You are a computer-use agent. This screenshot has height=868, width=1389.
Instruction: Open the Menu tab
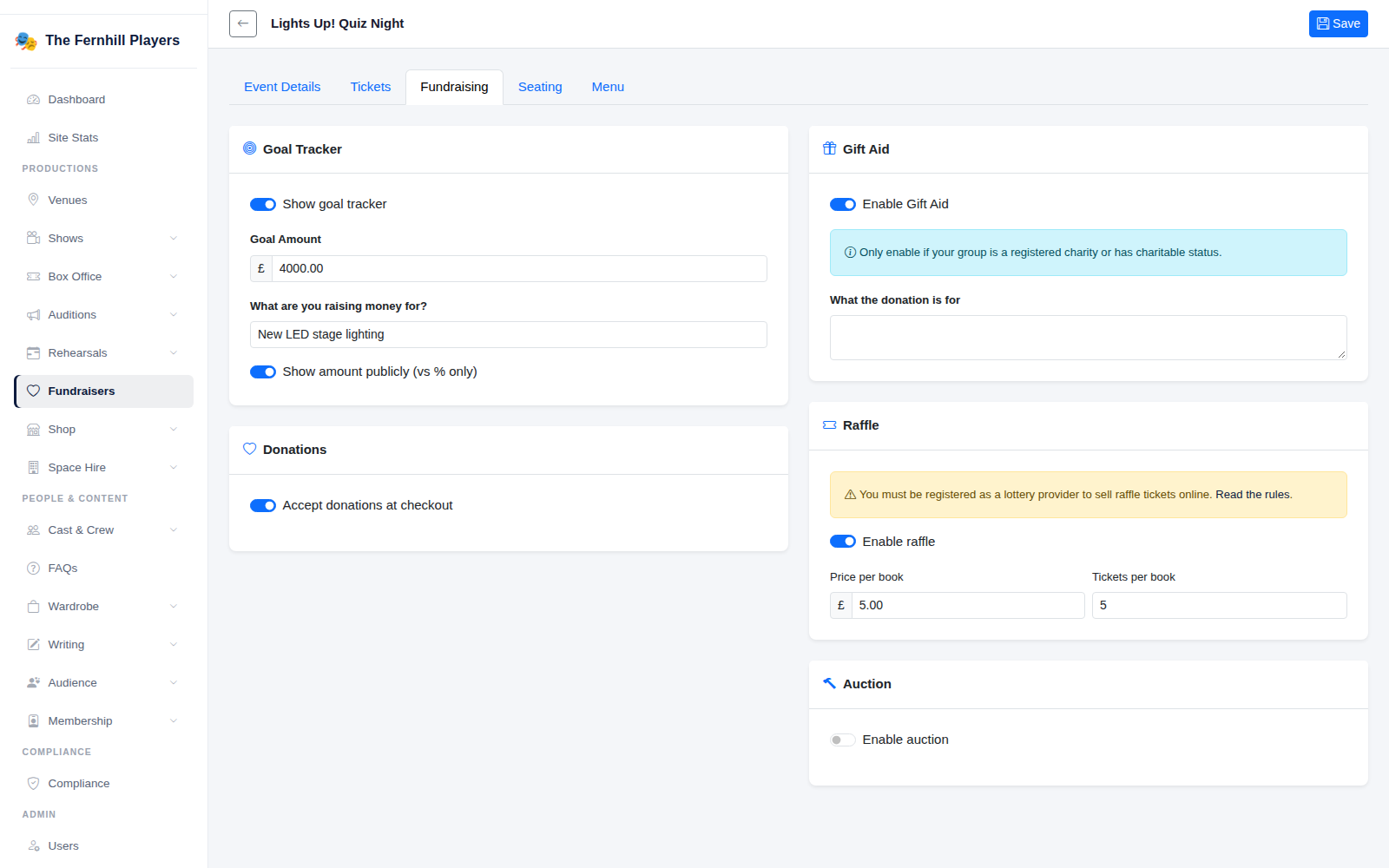[x=608, y=87]
